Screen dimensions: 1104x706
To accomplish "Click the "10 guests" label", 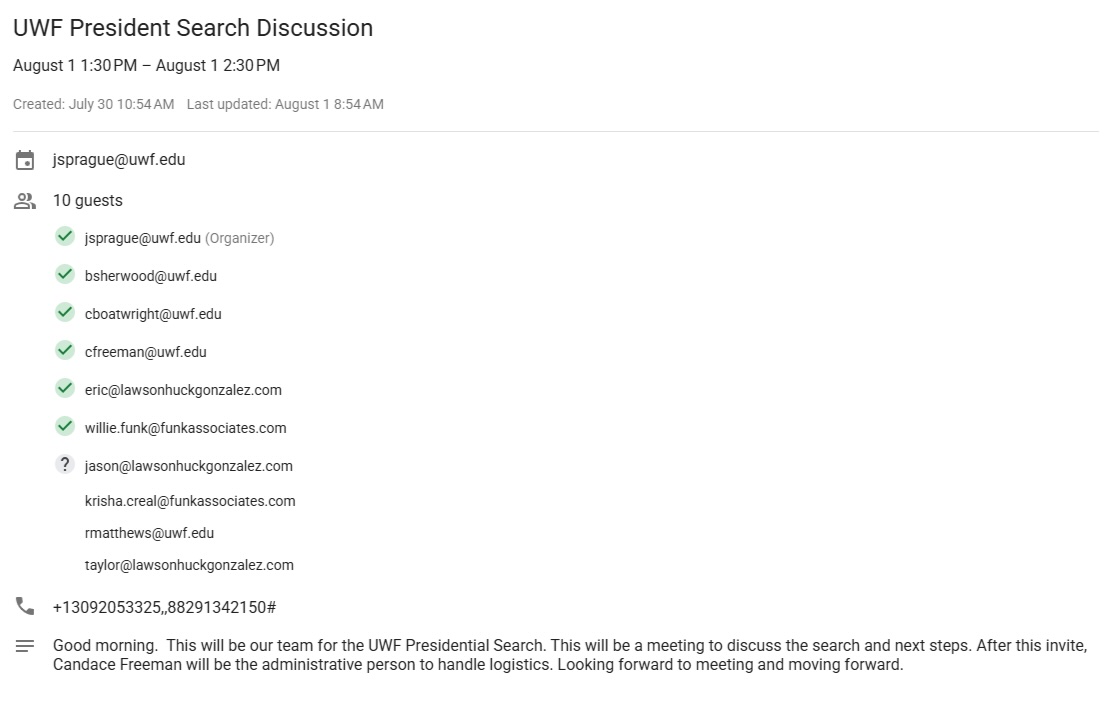I will 88,201.
